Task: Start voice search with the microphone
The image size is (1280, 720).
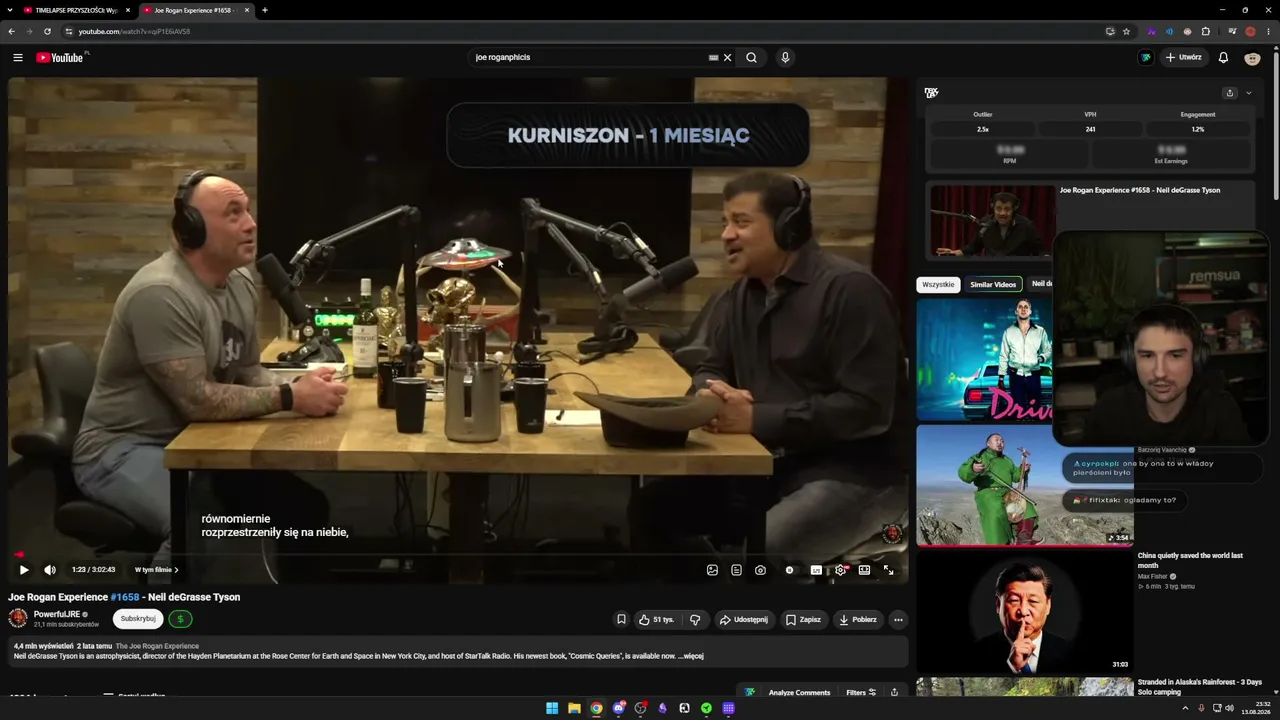Action: pyautogui.click(x=785, y=58)
